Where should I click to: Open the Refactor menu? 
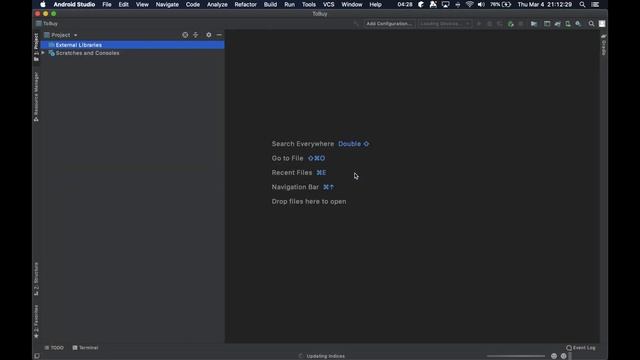tap(245, 4)
